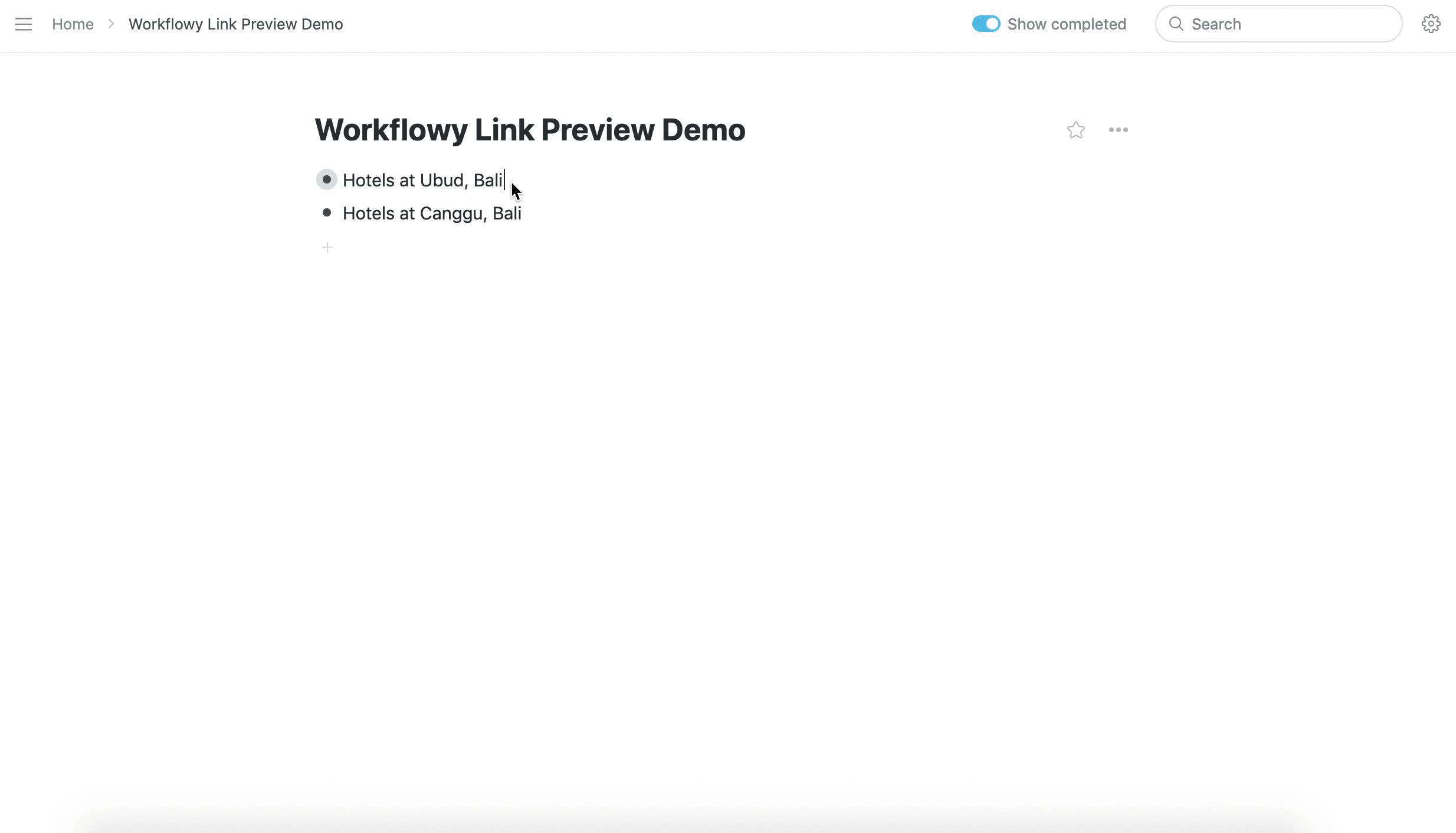Click the word 'Ubud' in first item

(442, 180)
